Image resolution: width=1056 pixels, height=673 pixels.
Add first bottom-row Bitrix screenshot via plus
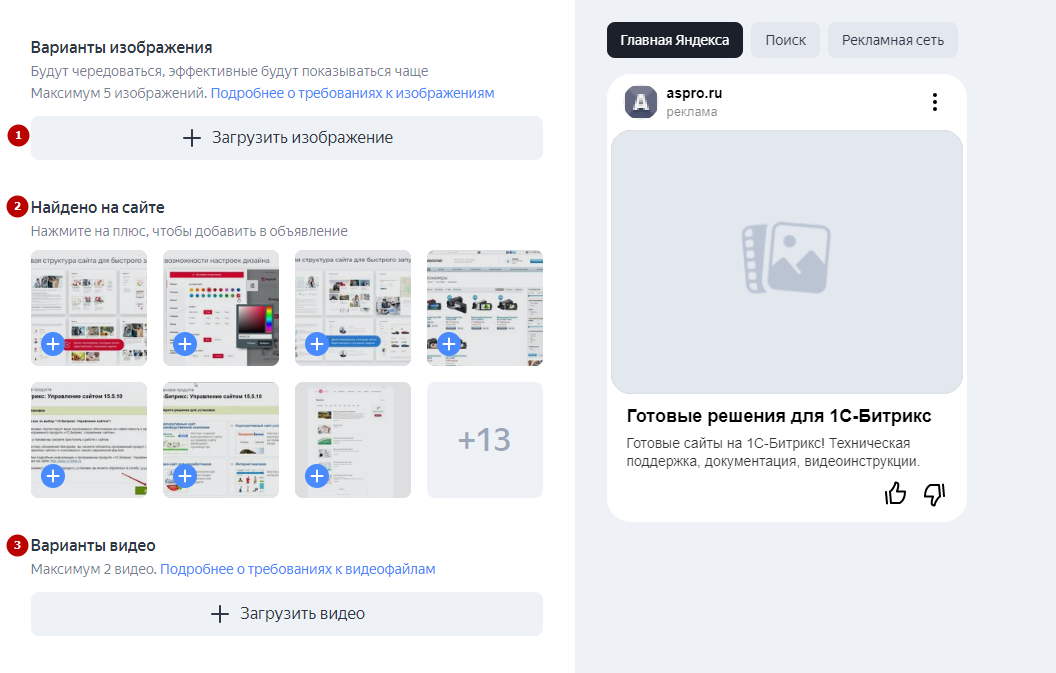[x=53, y=476]
